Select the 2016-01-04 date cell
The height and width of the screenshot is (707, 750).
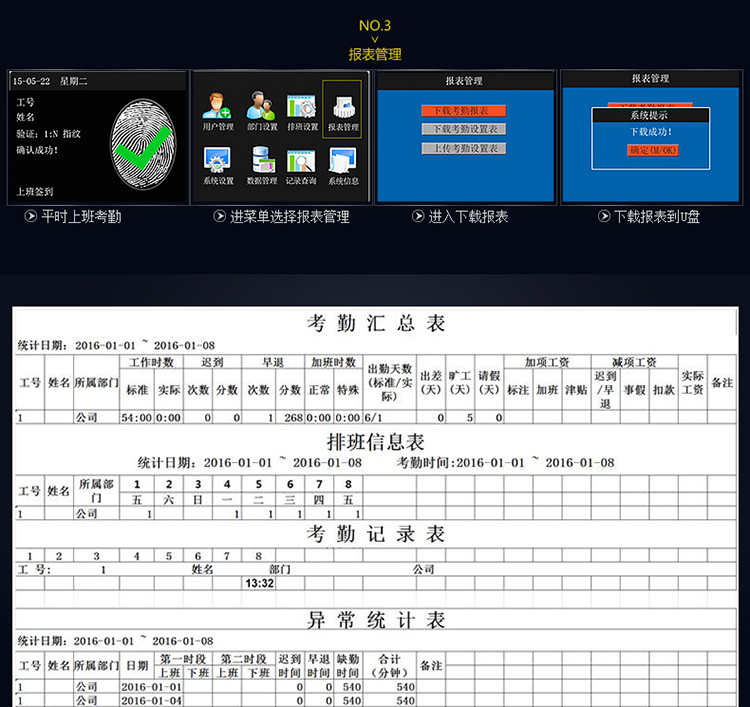point(151,700)
